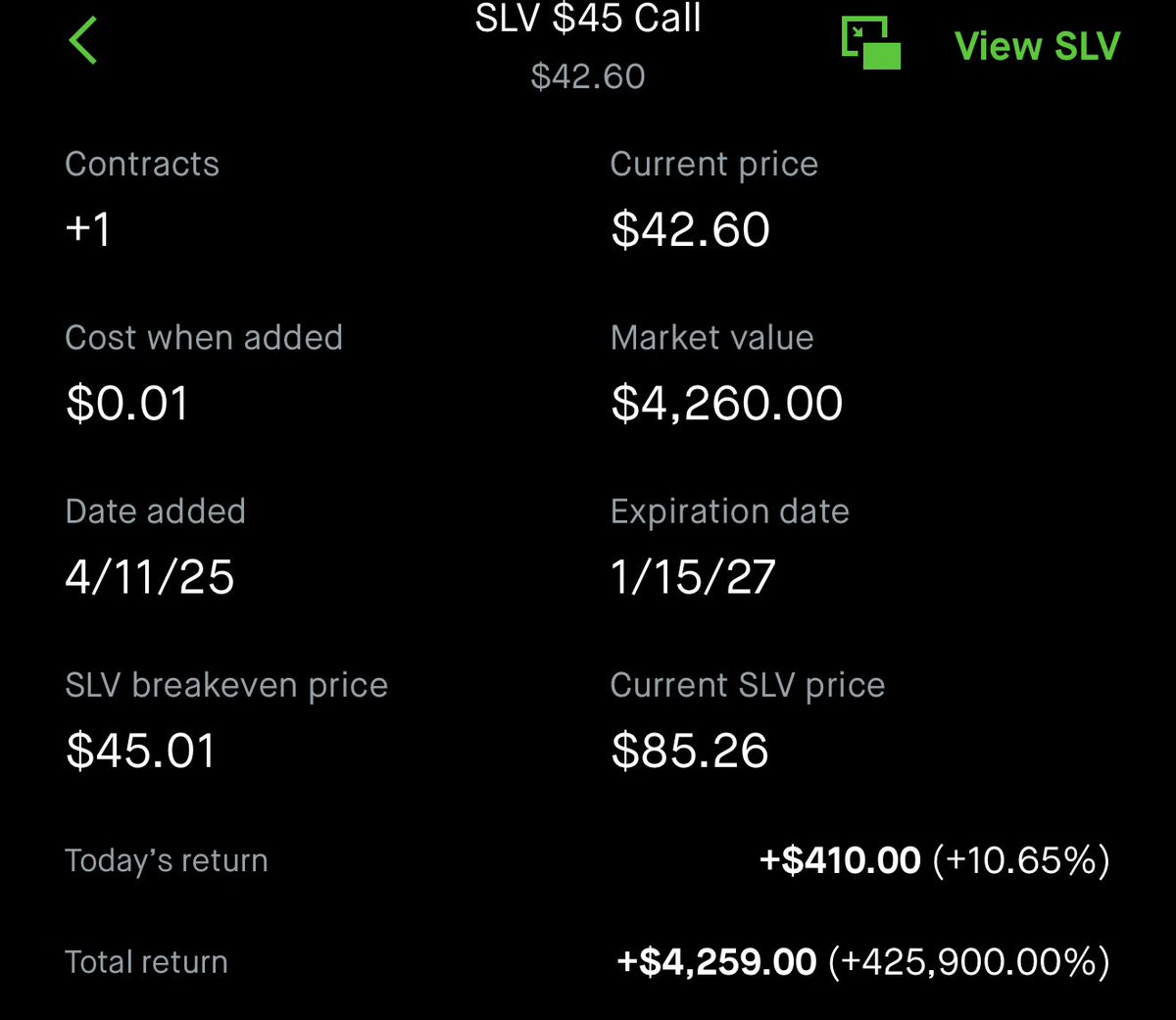
Task: Tap the +425,900.00% percentage return
Action: point(969,962)
